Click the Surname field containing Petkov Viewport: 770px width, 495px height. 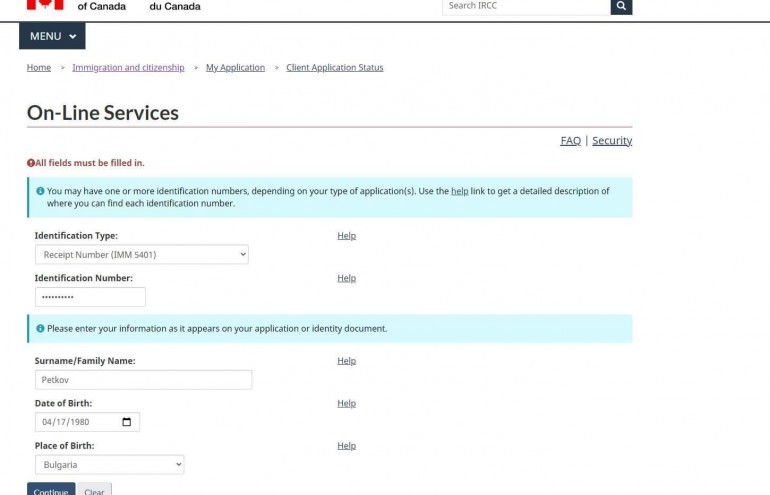pos(143,380)
